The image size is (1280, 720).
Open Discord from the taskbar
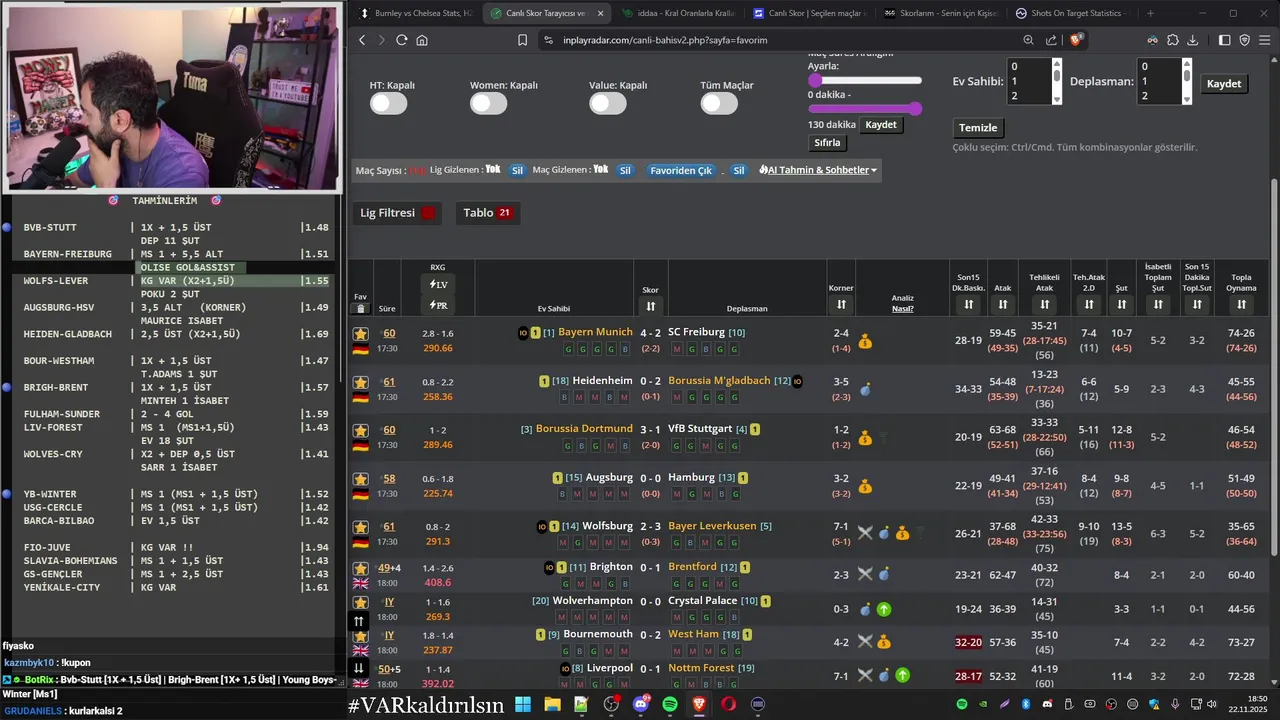[x=640, y=704]
